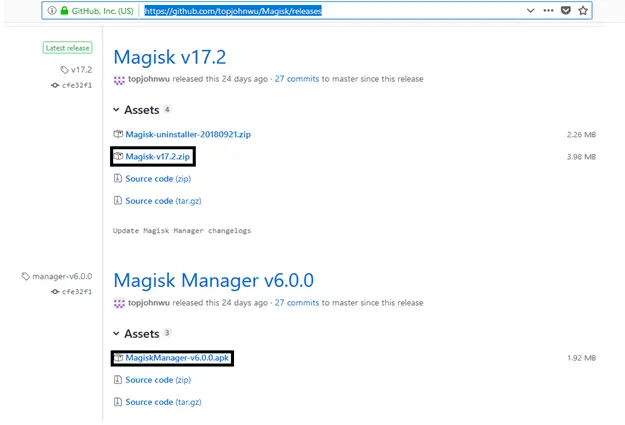Click file icon beside v17.2 Source code (zip)
625x425 pixels.
click(x=118, y=178)
